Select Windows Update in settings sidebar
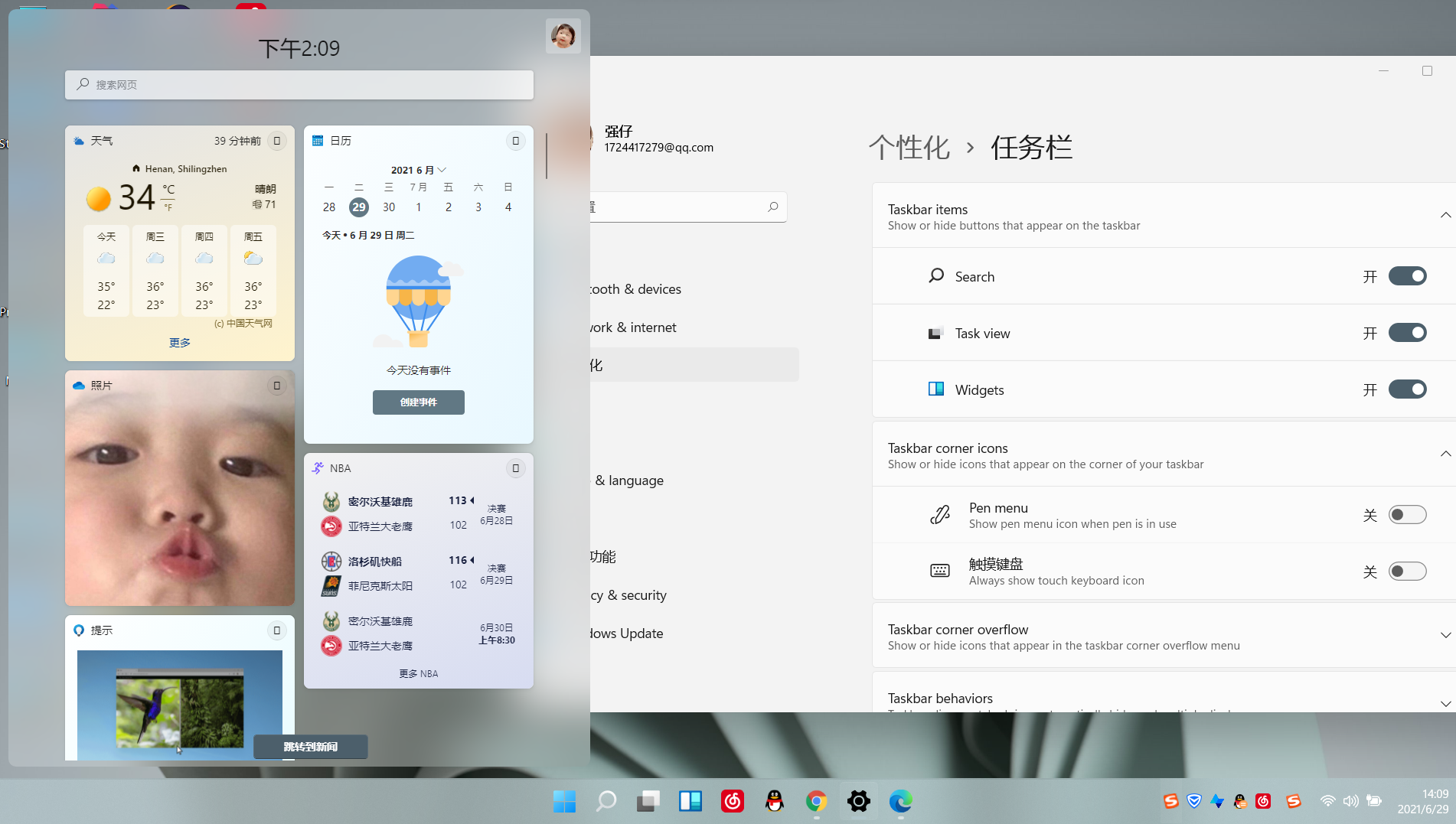Screen dimensions: 1456x824 coord(628,633)
